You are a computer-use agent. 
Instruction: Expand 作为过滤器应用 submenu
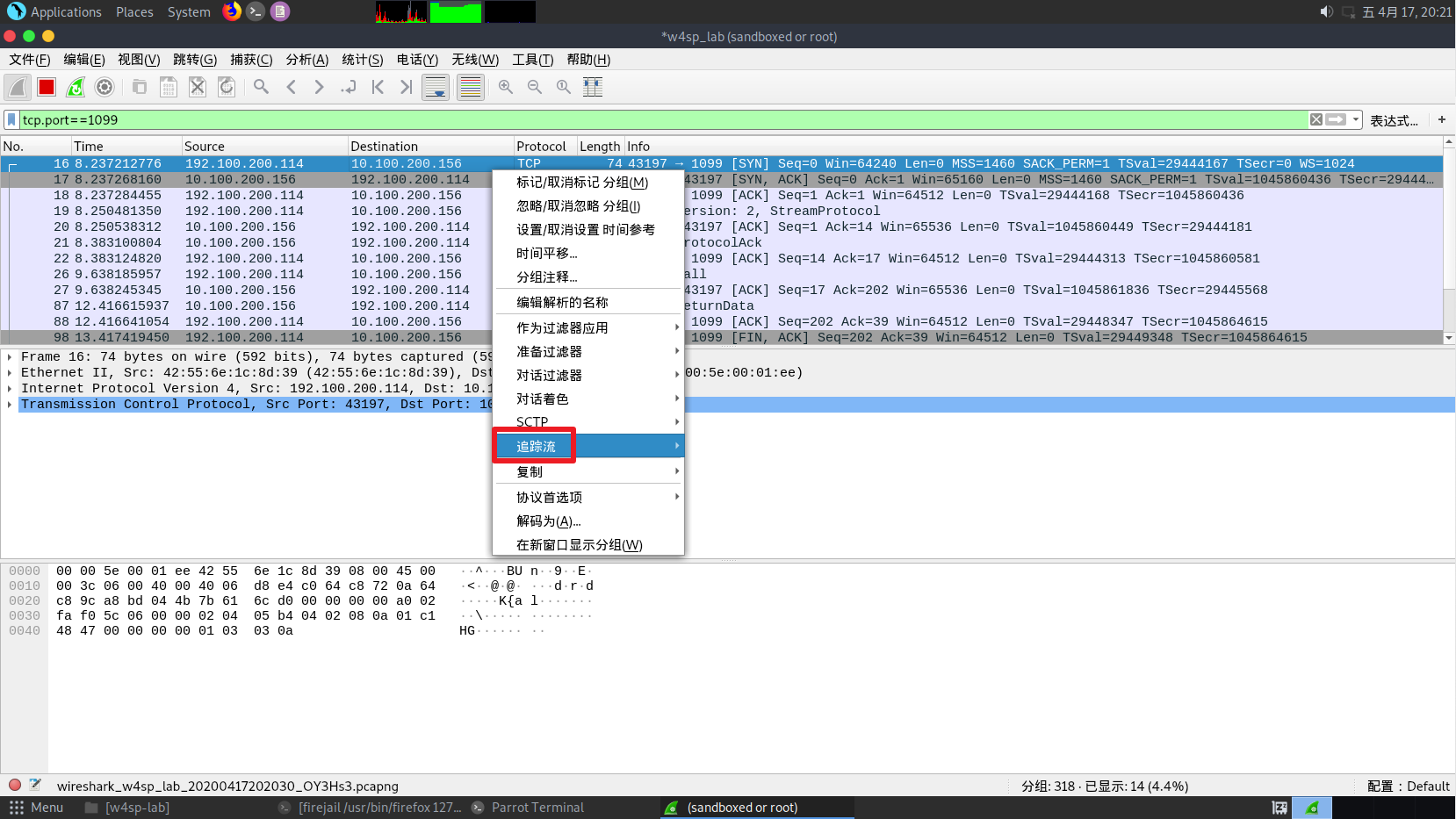(x=587, y=328)
